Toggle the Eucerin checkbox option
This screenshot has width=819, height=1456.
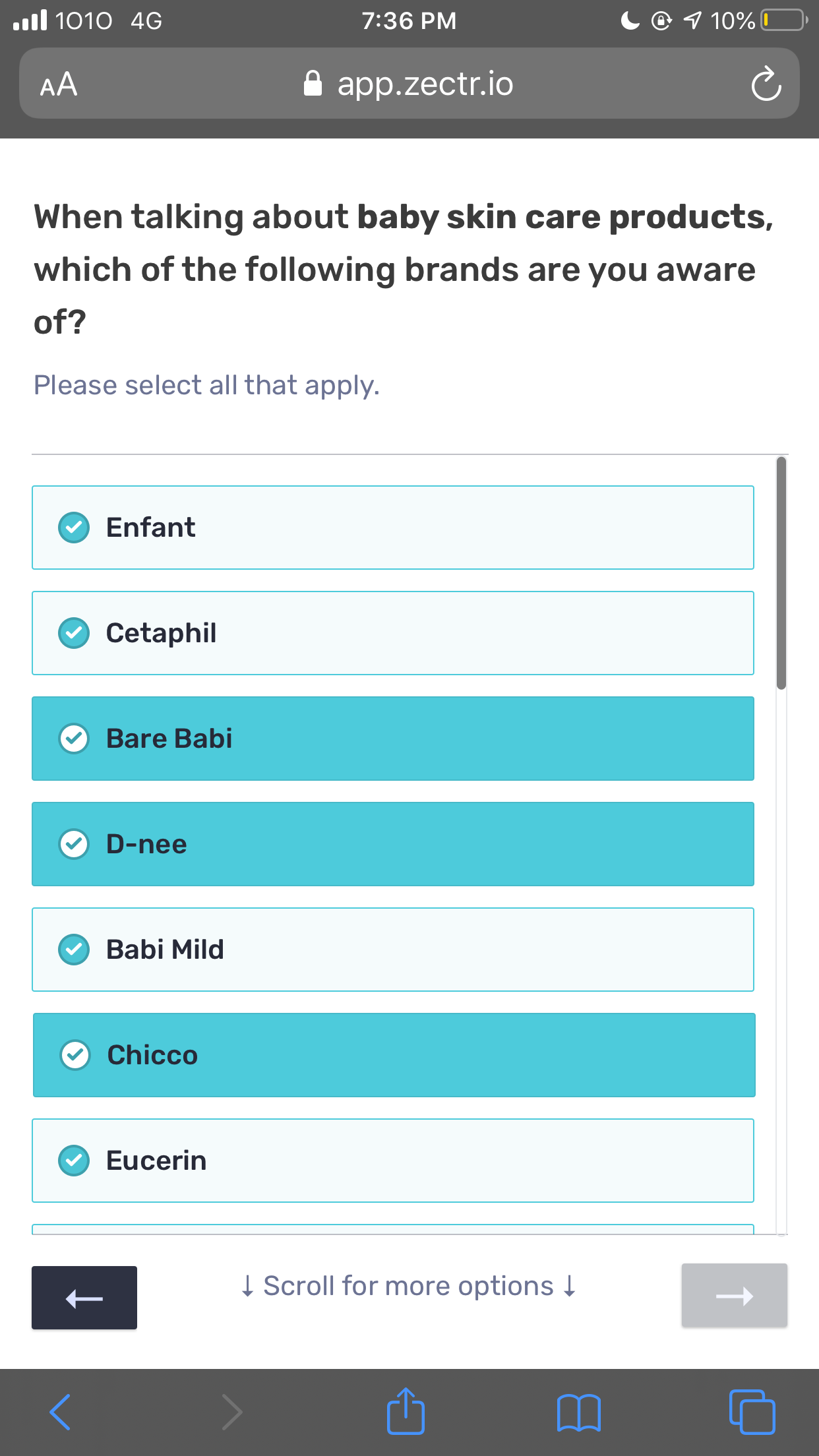click(x=393, y=1161)
